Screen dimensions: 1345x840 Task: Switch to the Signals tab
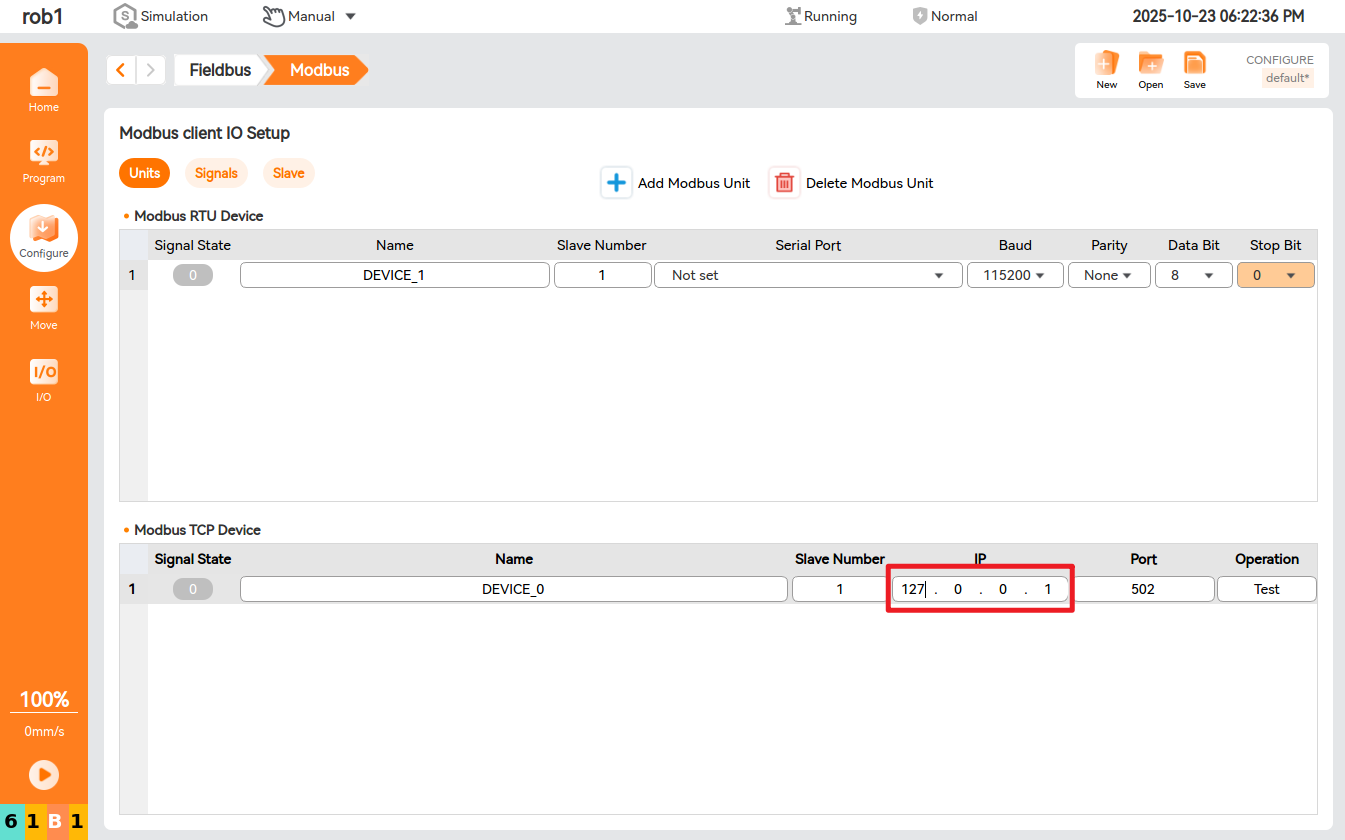[x=216, y=173]
